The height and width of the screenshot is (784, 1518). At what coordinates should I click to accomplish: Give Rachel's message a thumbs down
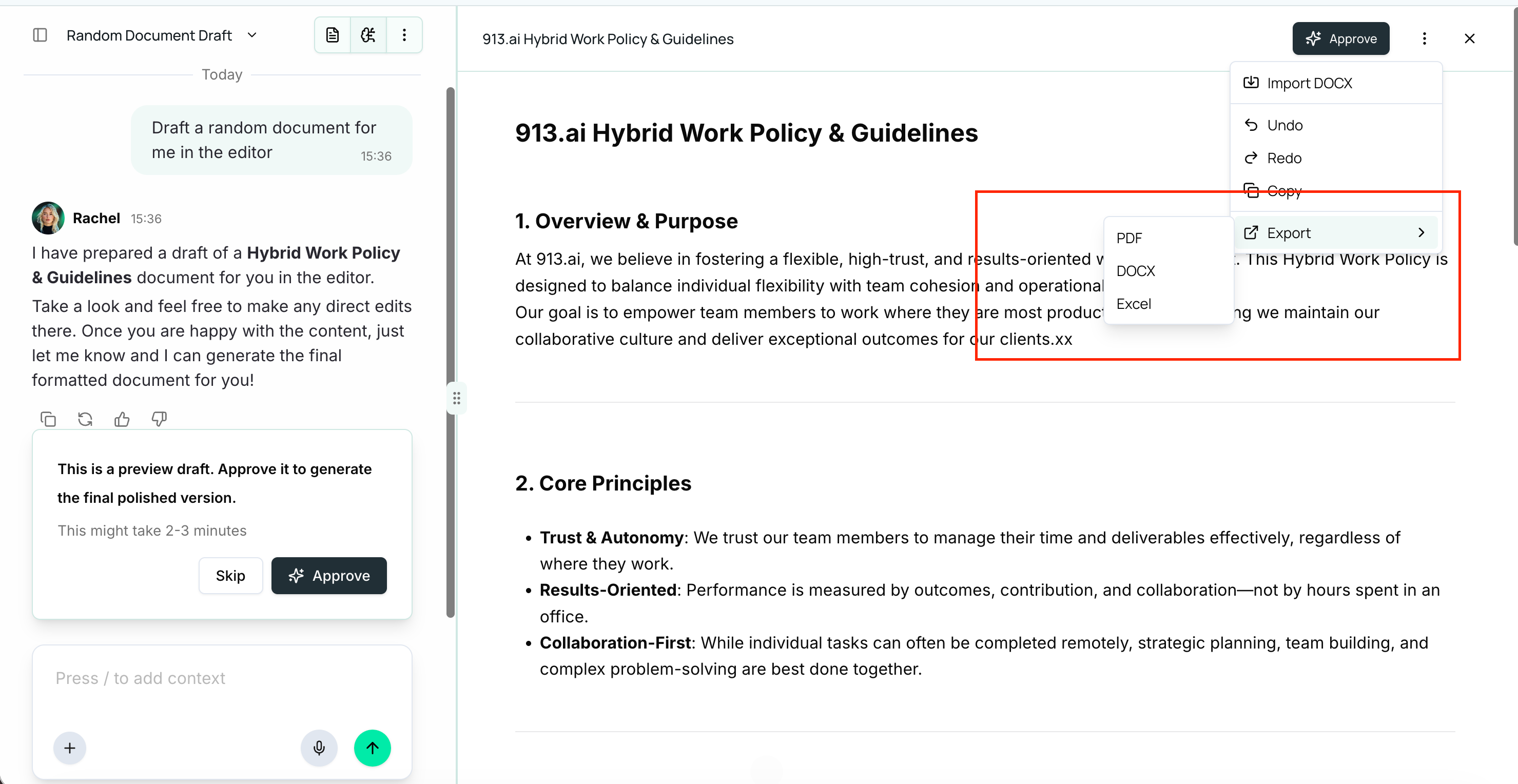[x=159, y=419]
